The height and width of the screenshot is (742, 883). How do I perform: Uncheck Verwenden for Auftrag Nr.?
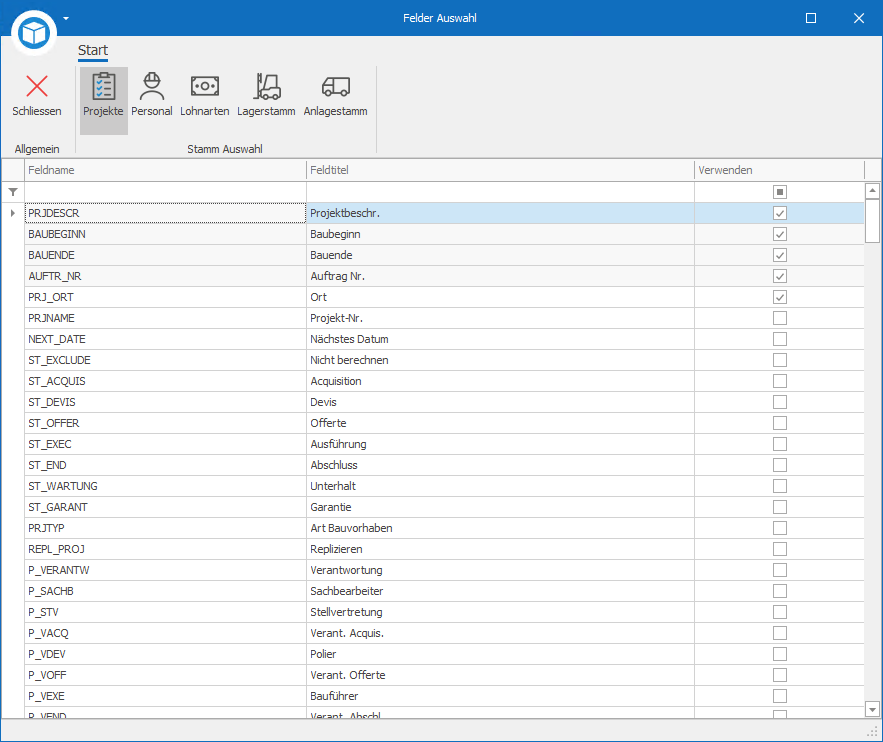coord(780,276)
